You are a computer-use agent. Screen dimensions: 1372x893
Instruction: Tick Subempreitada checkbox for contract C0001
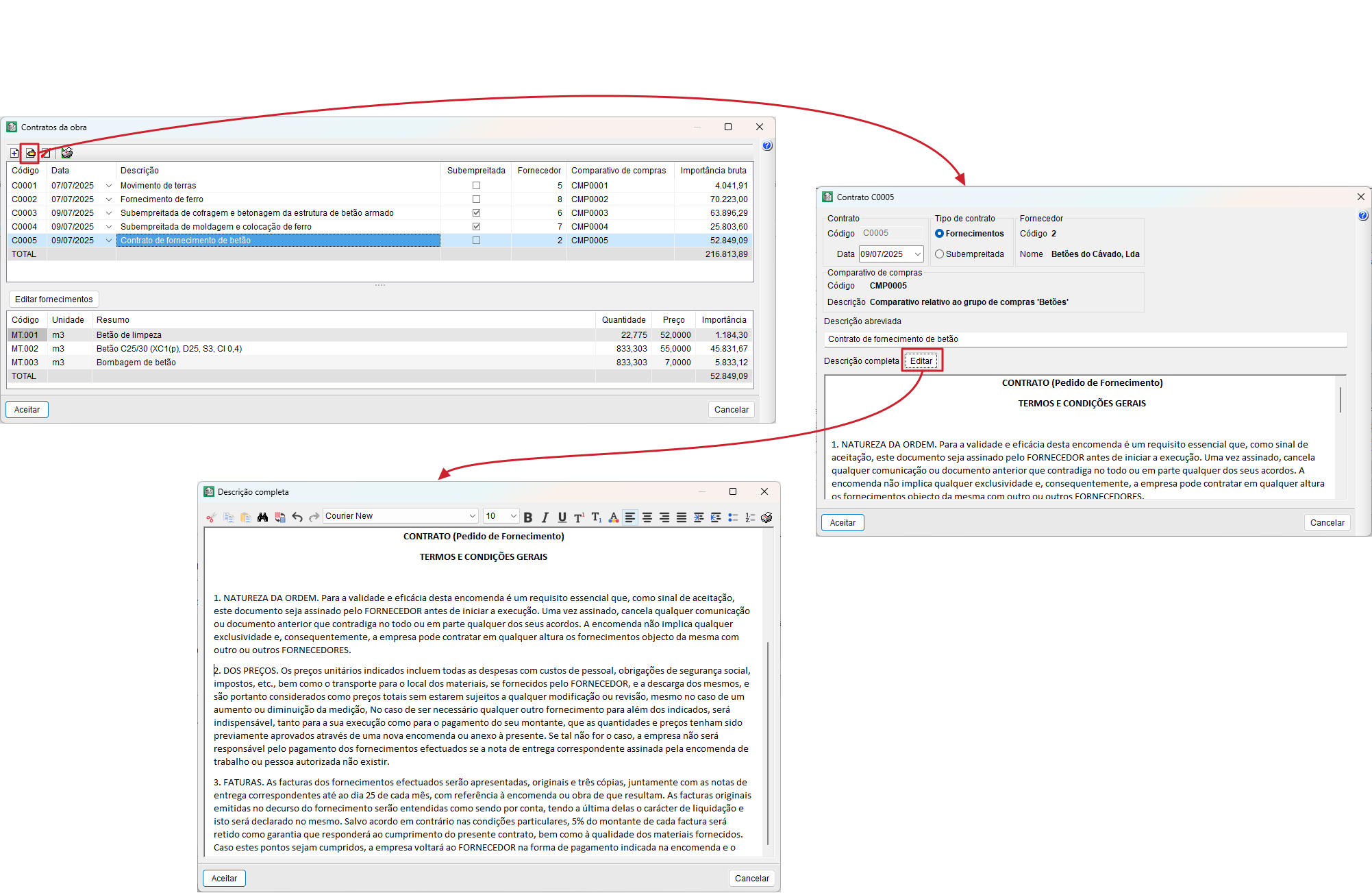coord(476,186)
